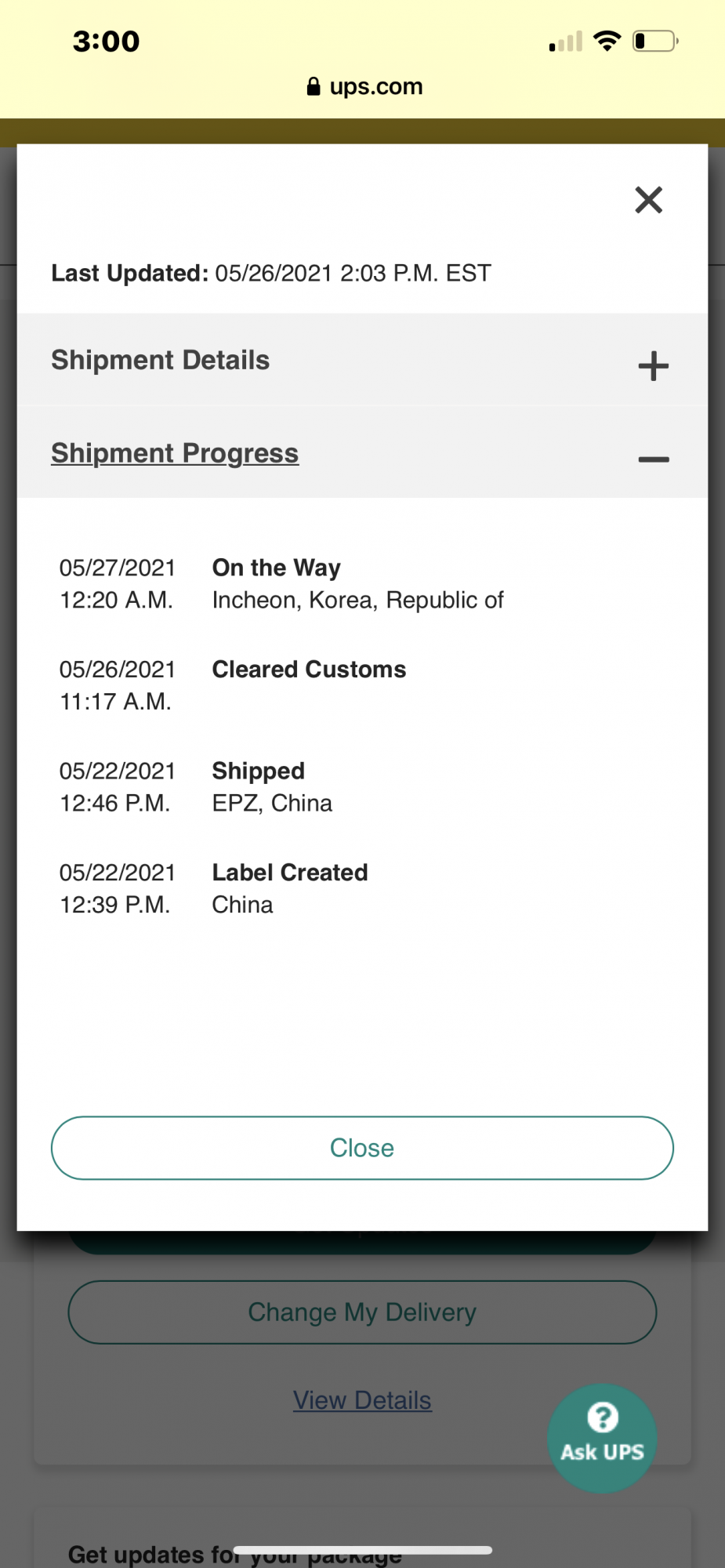Tap the lock icon beside ups.com

pyautogui.click(x=314, y=86)
